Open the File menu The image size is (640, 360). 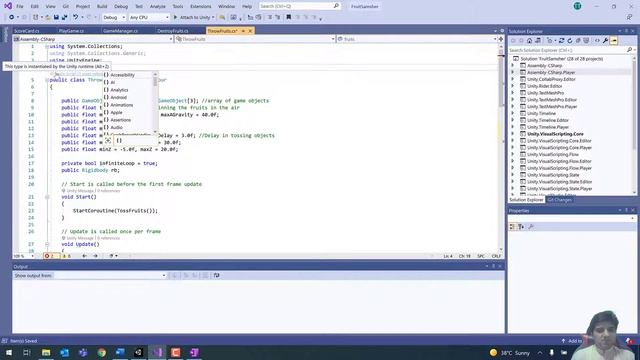20,7
